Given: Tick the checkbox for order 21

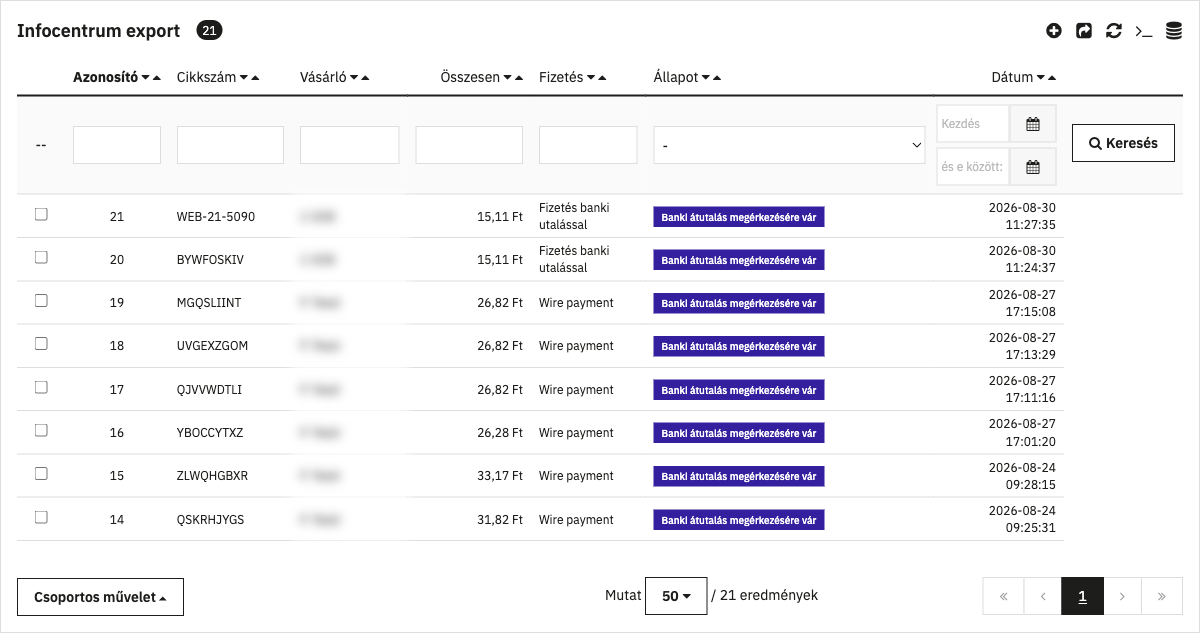Looking at the screenshot, I should click(41, 214).
